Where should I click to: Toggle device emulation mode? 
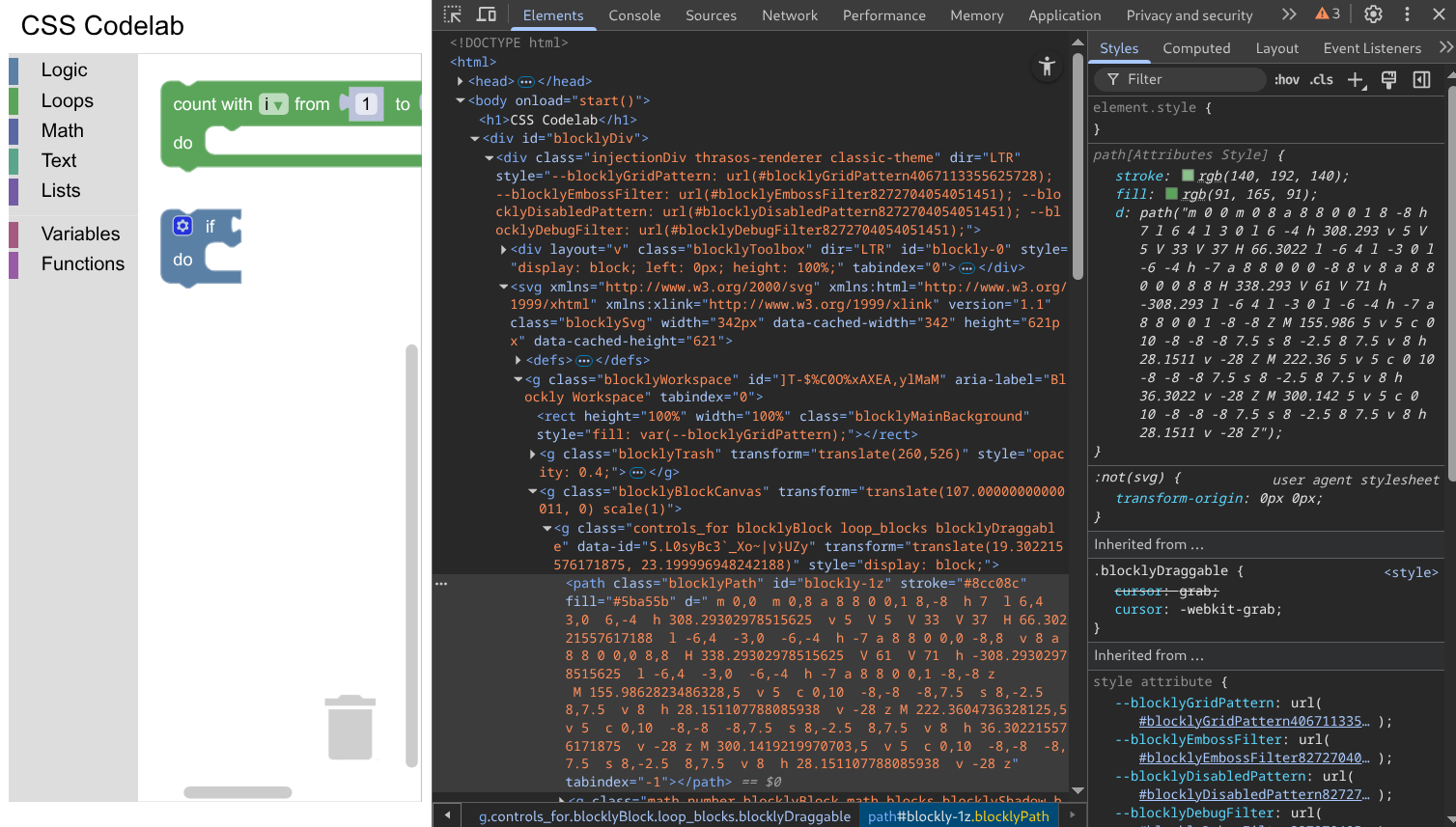[x=486, y=14]
